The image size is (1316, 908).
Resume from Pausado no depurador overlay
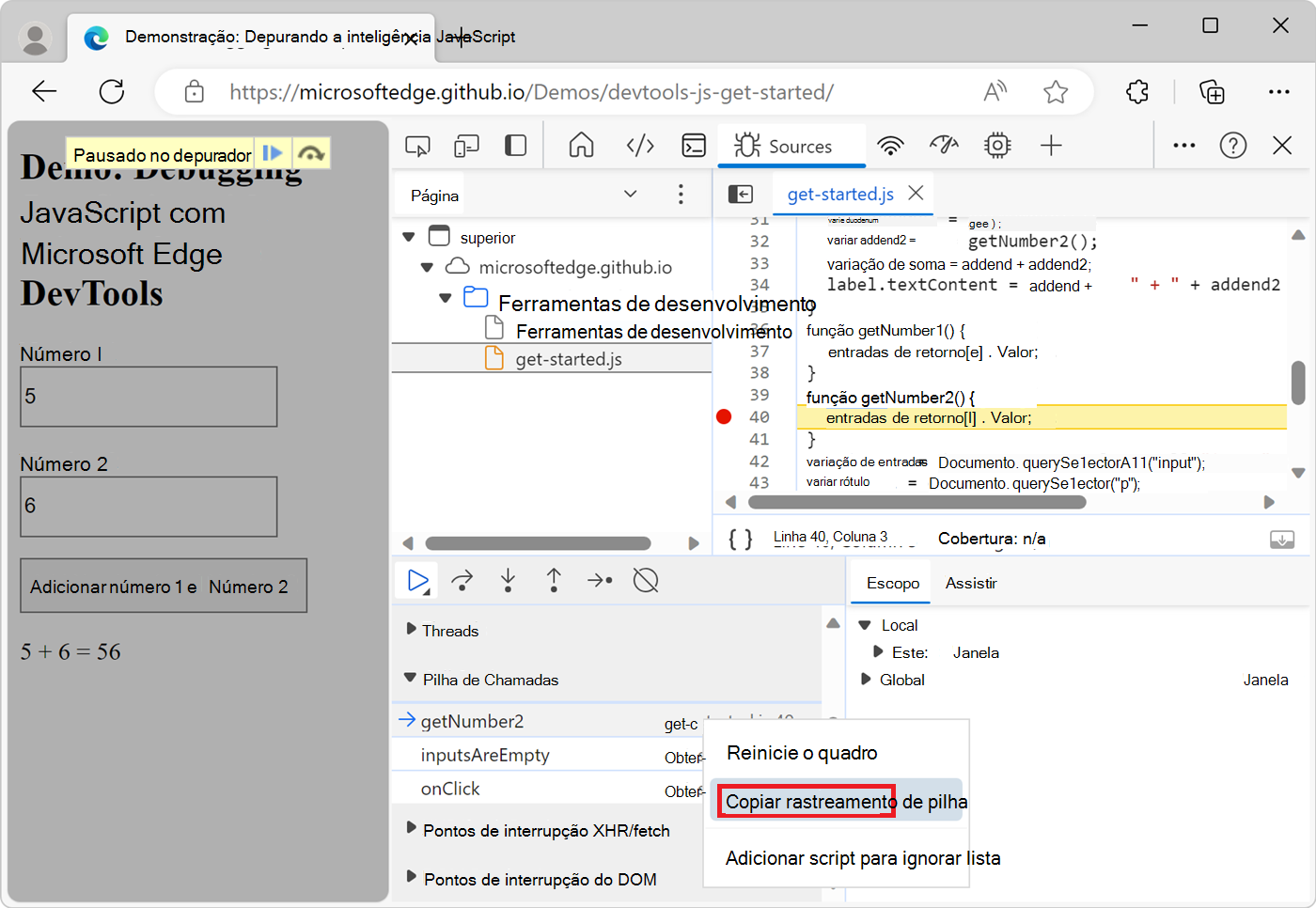coord(273,153)
